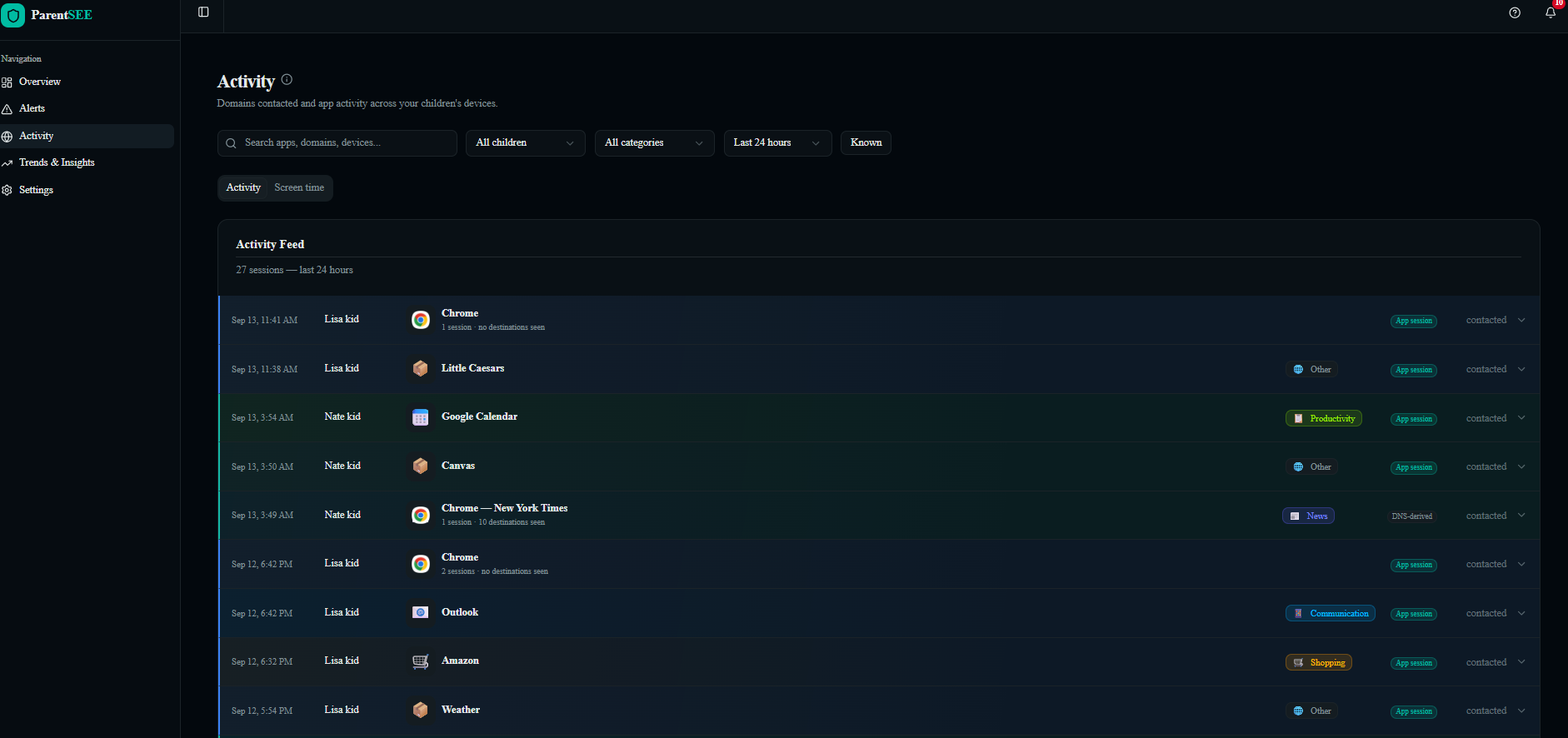Image resolution: width=1568 pixels, height=738 pixels.
Task: Expand the Chrome — New York Times row
Action: (x=1521, y=515)
